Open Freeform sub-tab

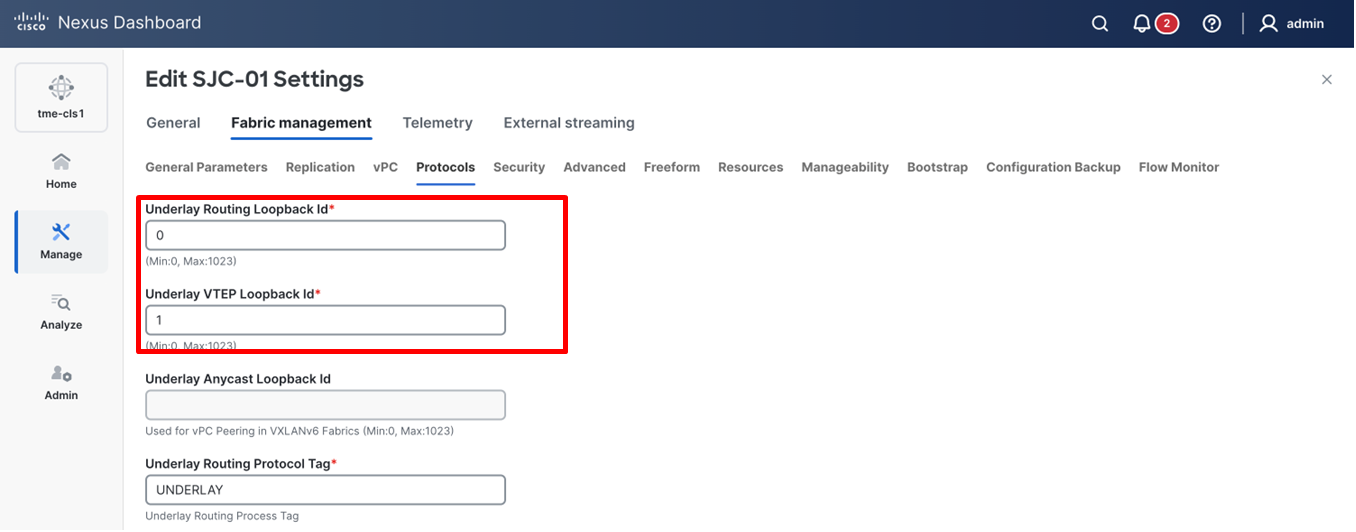(x=672, y=167)
